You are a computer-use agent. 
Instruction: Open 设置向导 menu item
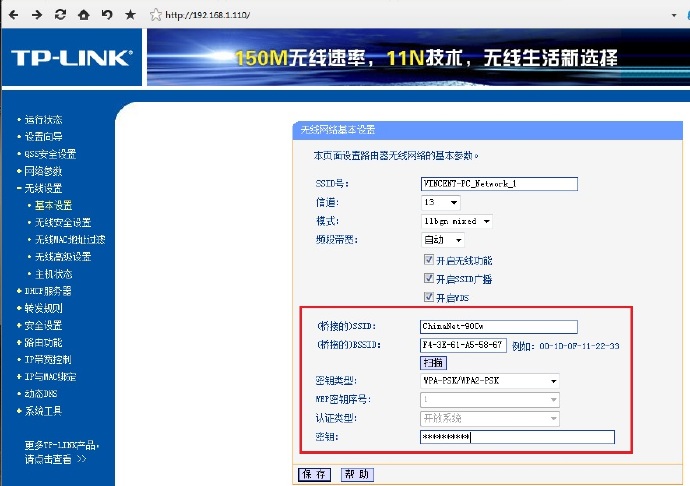coord(43,136)
